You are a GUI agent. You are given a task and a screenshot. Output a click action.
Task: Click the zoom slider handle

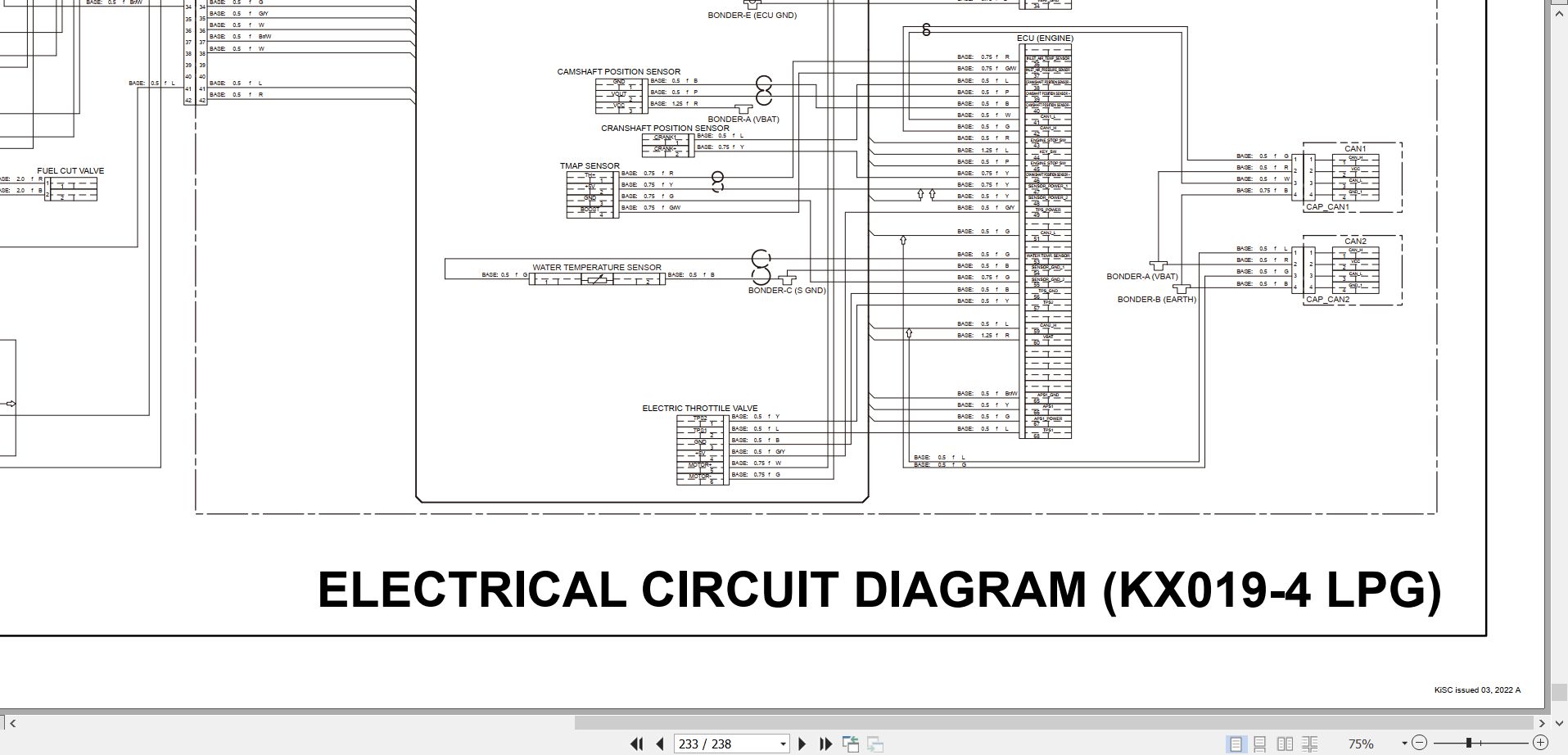tap(1470, 743)
